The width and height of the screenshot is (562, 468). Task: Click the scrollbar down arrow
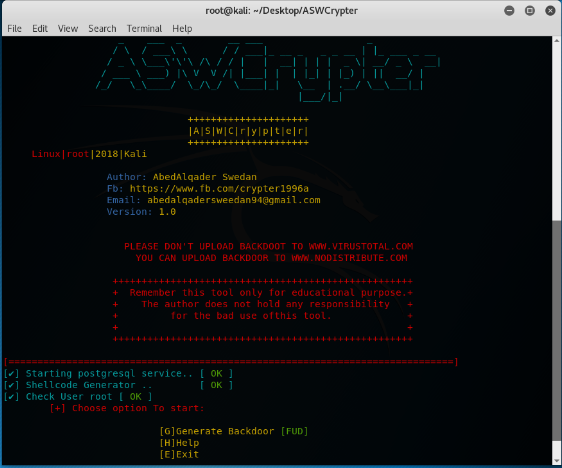tap(557, 461)
